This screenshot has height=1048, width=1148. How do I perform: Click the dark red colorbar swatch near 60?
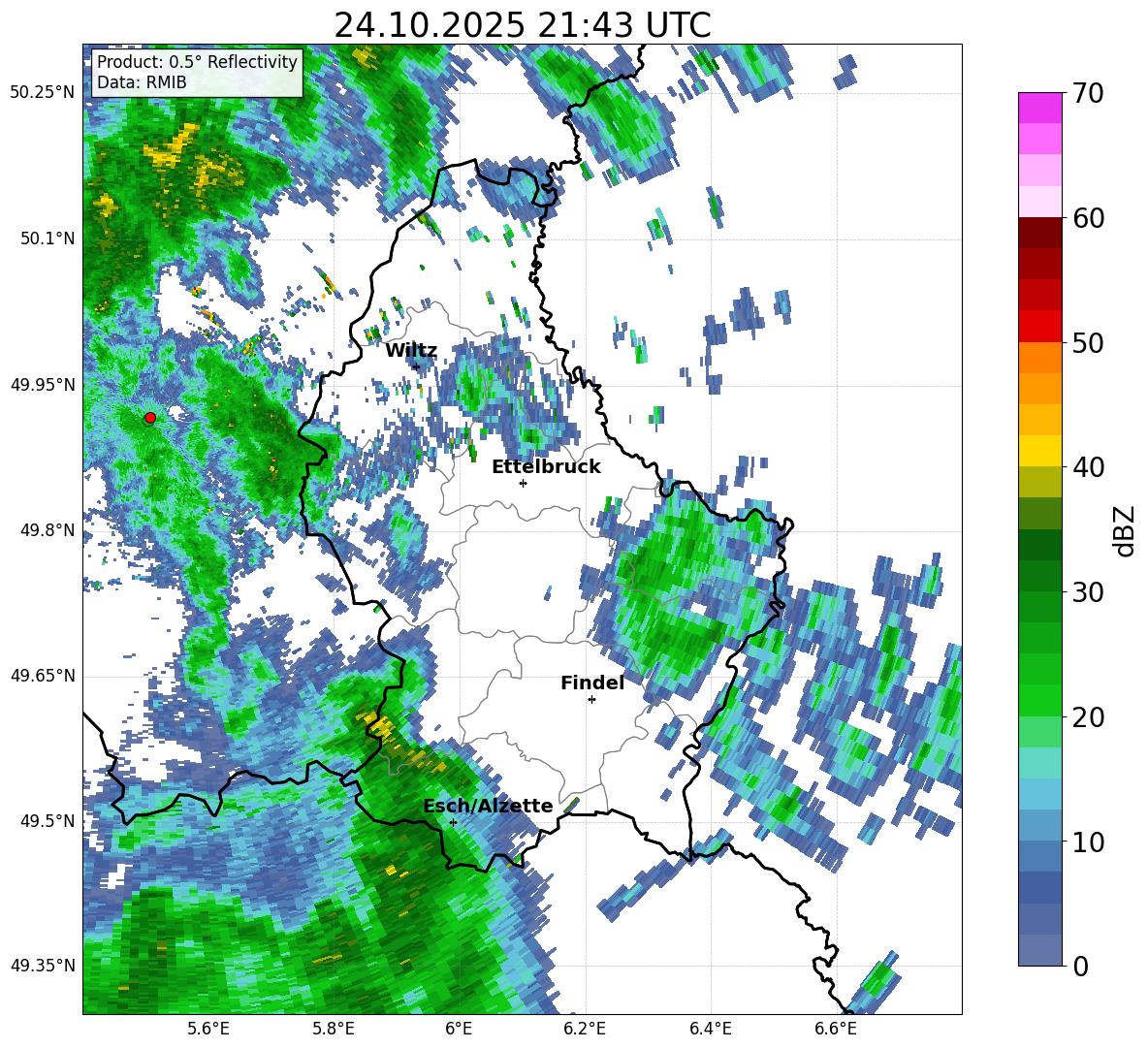pos(1039,233)
